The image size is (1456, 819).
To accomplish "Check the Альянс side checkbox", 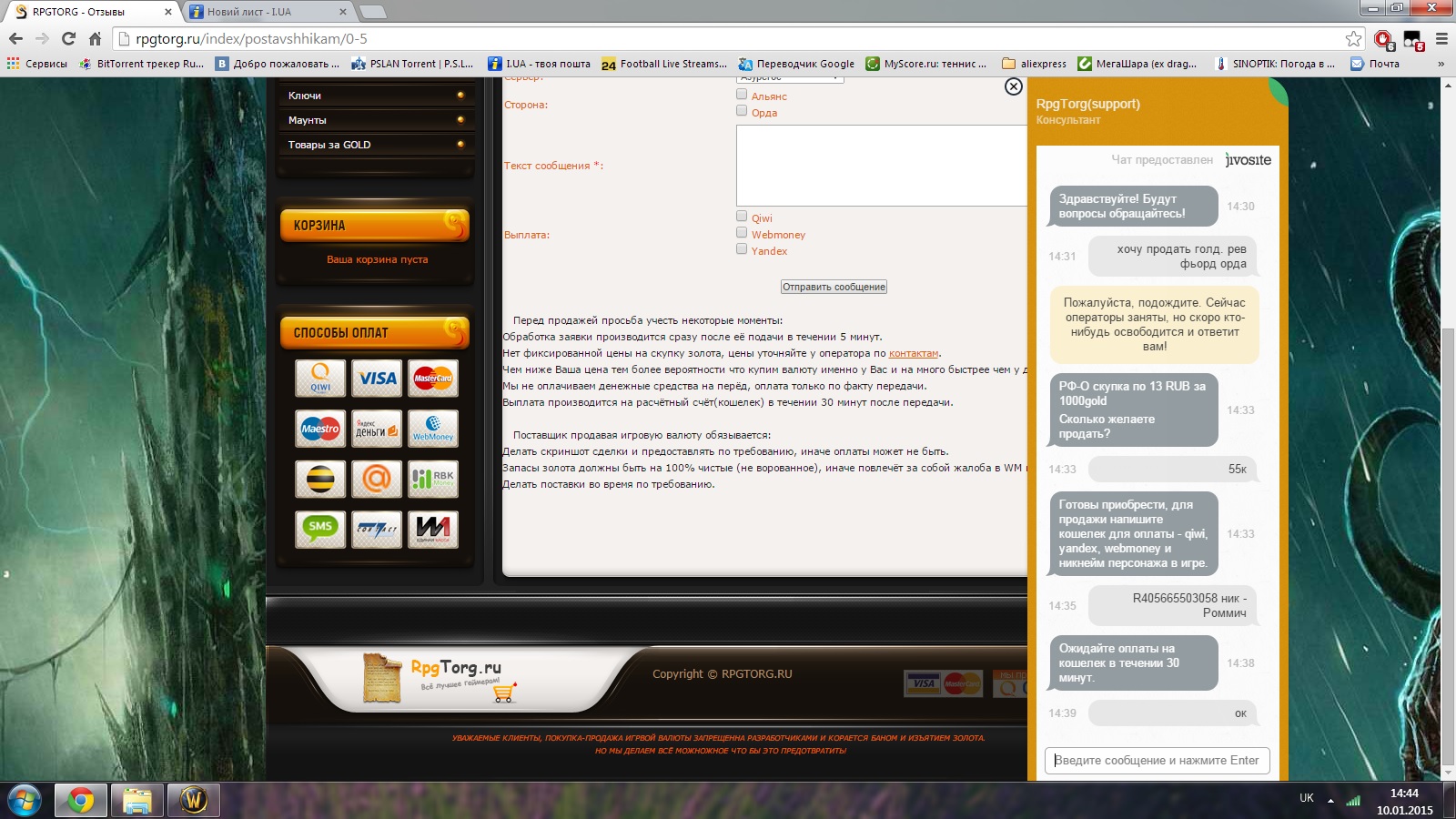I will (742, 95).
